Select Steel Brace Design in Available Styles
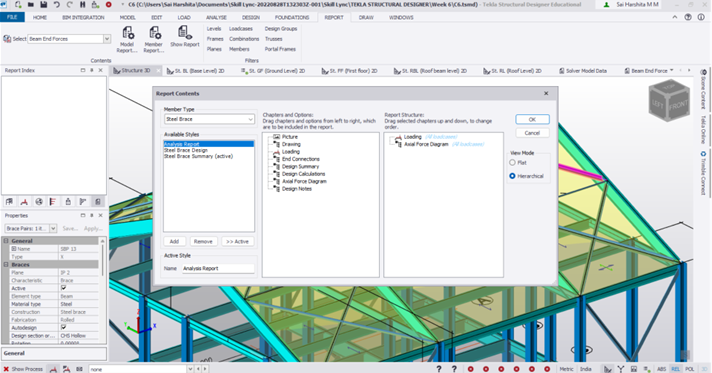 tap(186, 150)
